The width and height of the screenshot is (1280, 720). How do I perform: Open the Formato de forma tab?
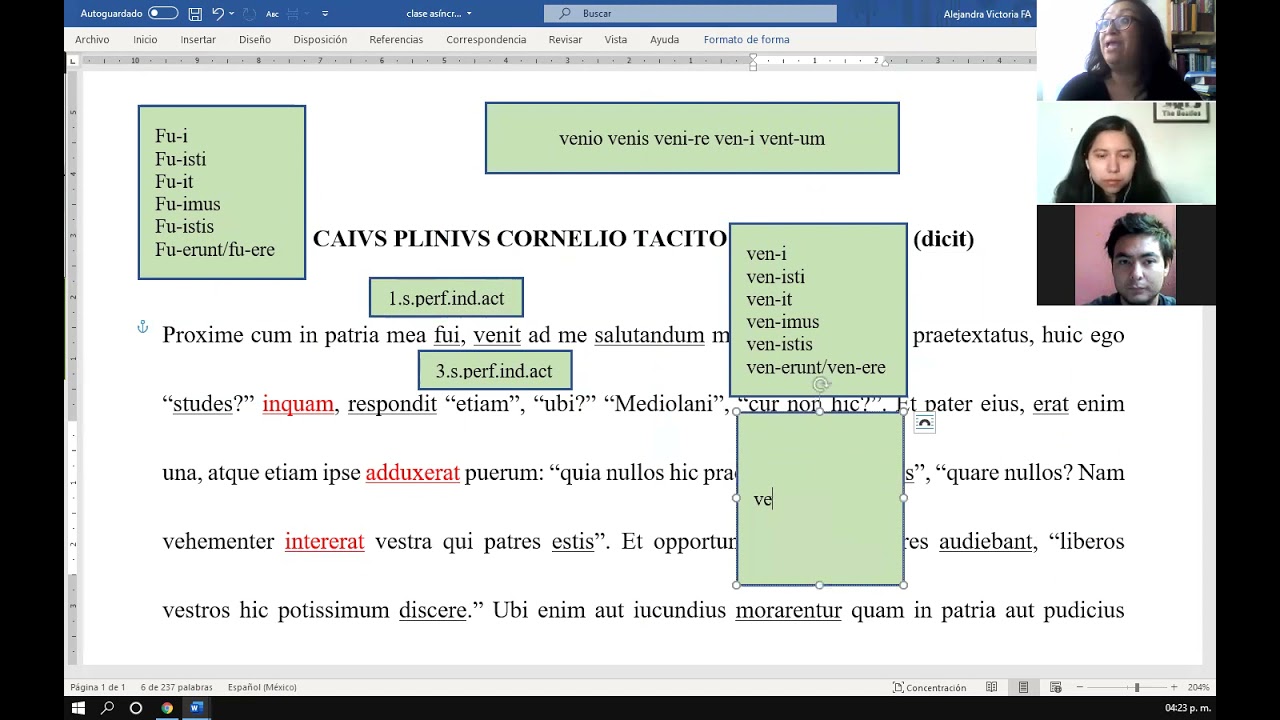point(746,39)
